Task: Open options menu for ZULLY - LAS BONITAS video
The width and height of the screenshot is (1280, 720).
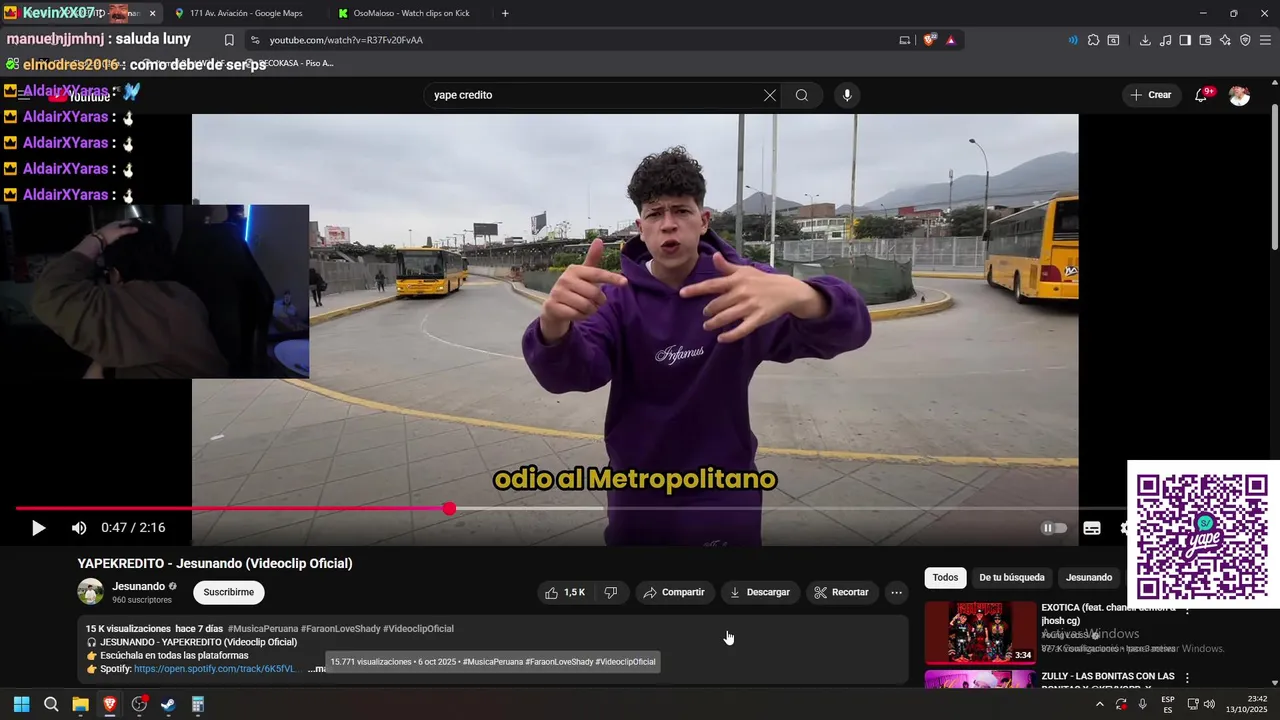Action: (1187, 678)
